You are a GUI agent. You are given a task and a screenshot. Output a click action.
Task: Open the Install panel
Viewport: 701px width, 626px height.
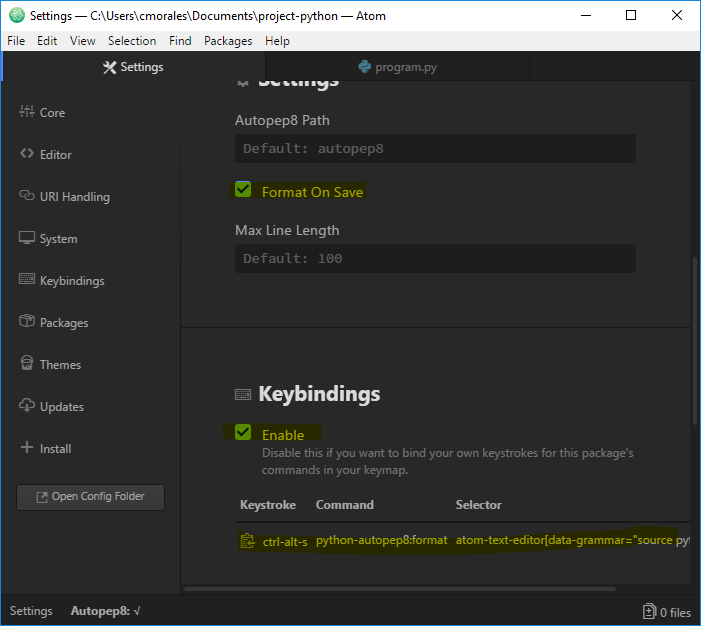(x=55, y=448)
